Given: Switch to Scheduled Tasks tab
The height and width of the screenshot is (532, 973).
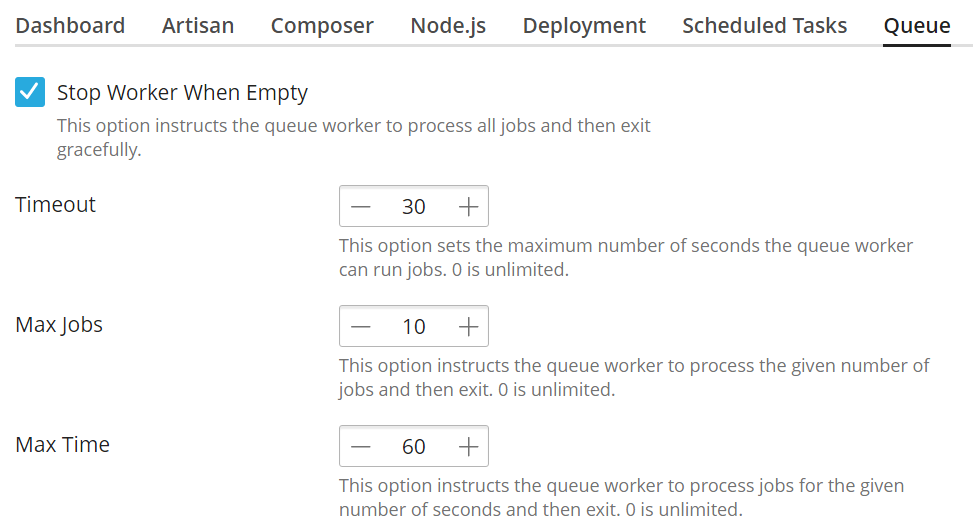Looking at the screenshot, I should pyautogui.click(x=764, y=26).
